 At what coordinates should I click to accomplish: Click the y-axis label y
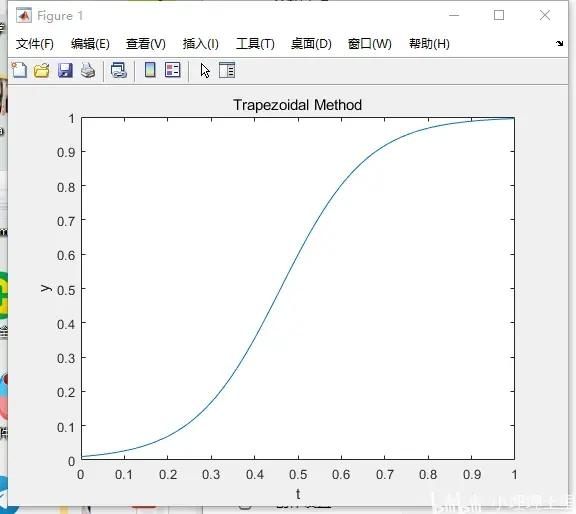pyautogui.click(x=46, y=288)
